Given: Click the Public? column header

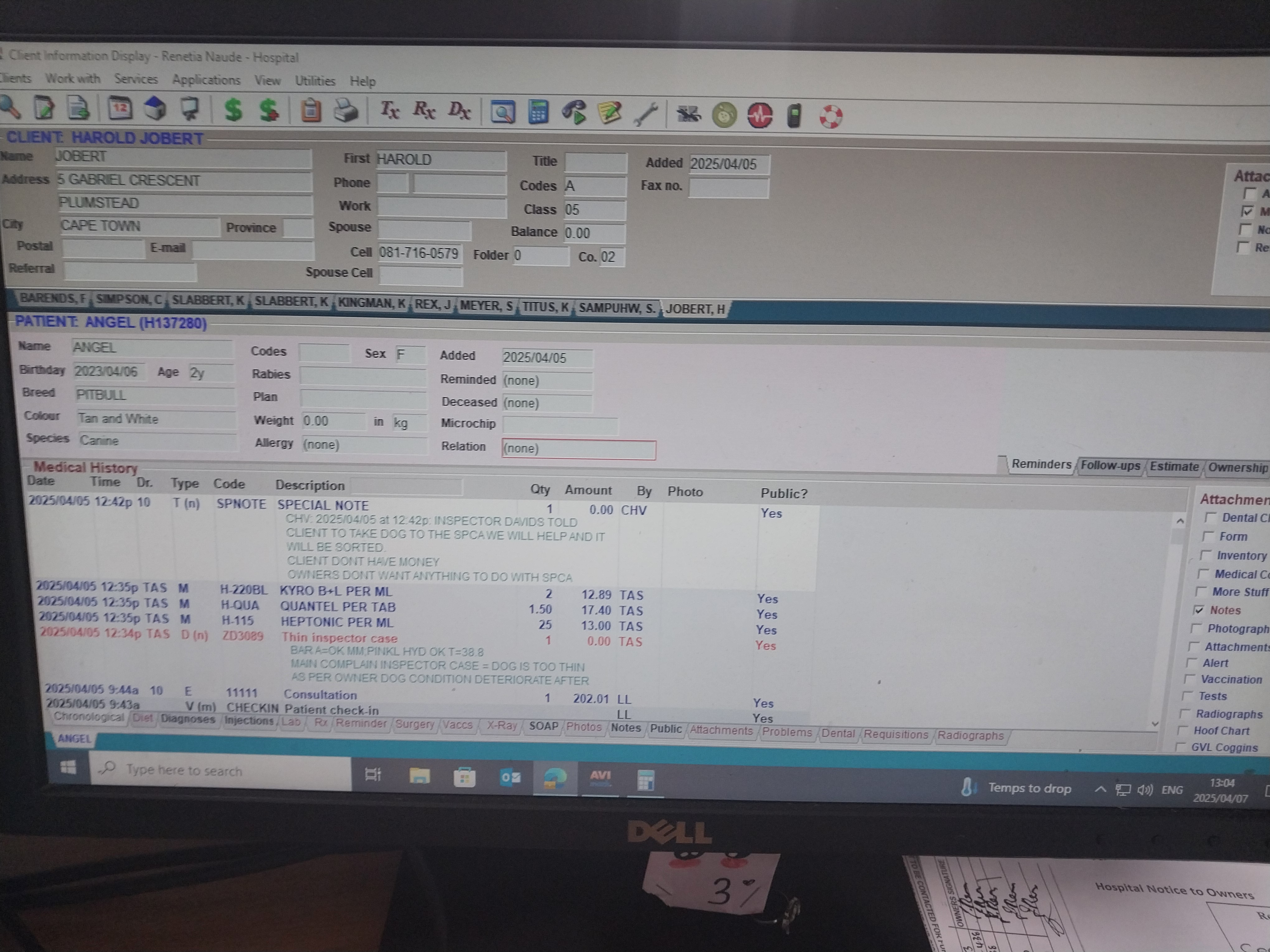Looking at the screenshot, I should pos(784,493).
